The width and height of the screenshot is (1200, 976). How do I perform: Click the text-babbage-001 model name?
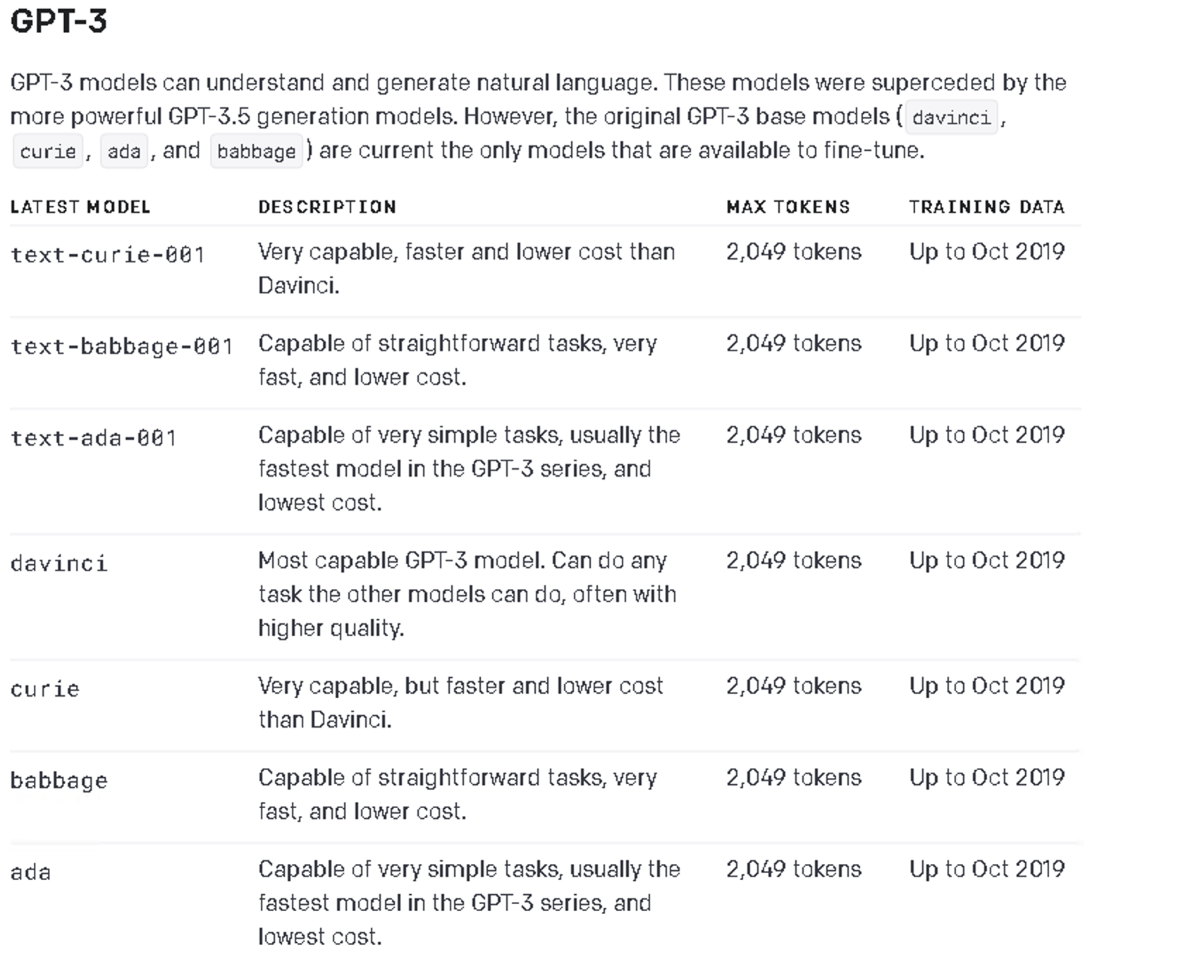click(x=122, y=346)
